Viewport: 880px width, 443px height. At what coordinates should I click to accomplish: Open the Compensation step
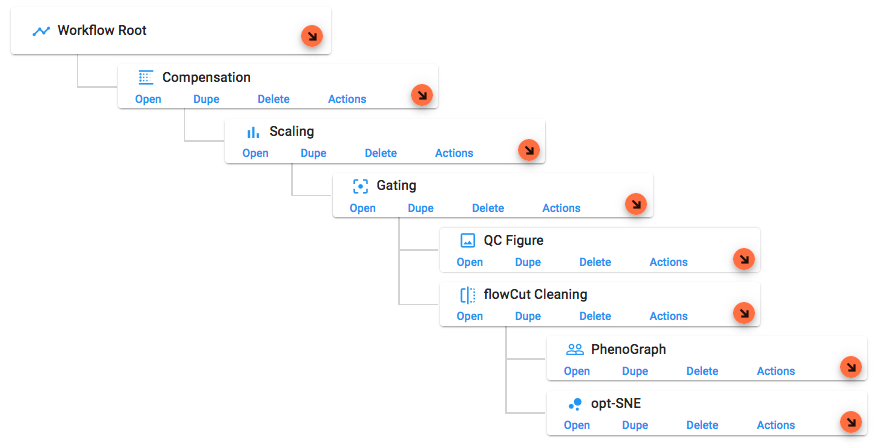148,99
